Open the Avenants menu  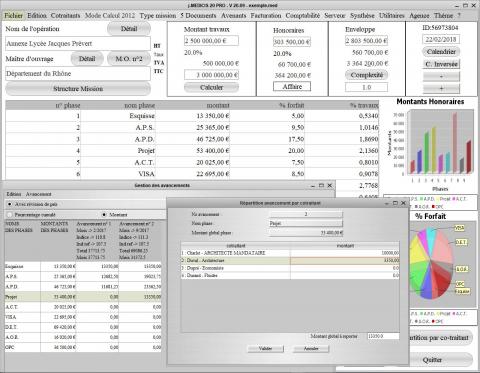[233, 16]
